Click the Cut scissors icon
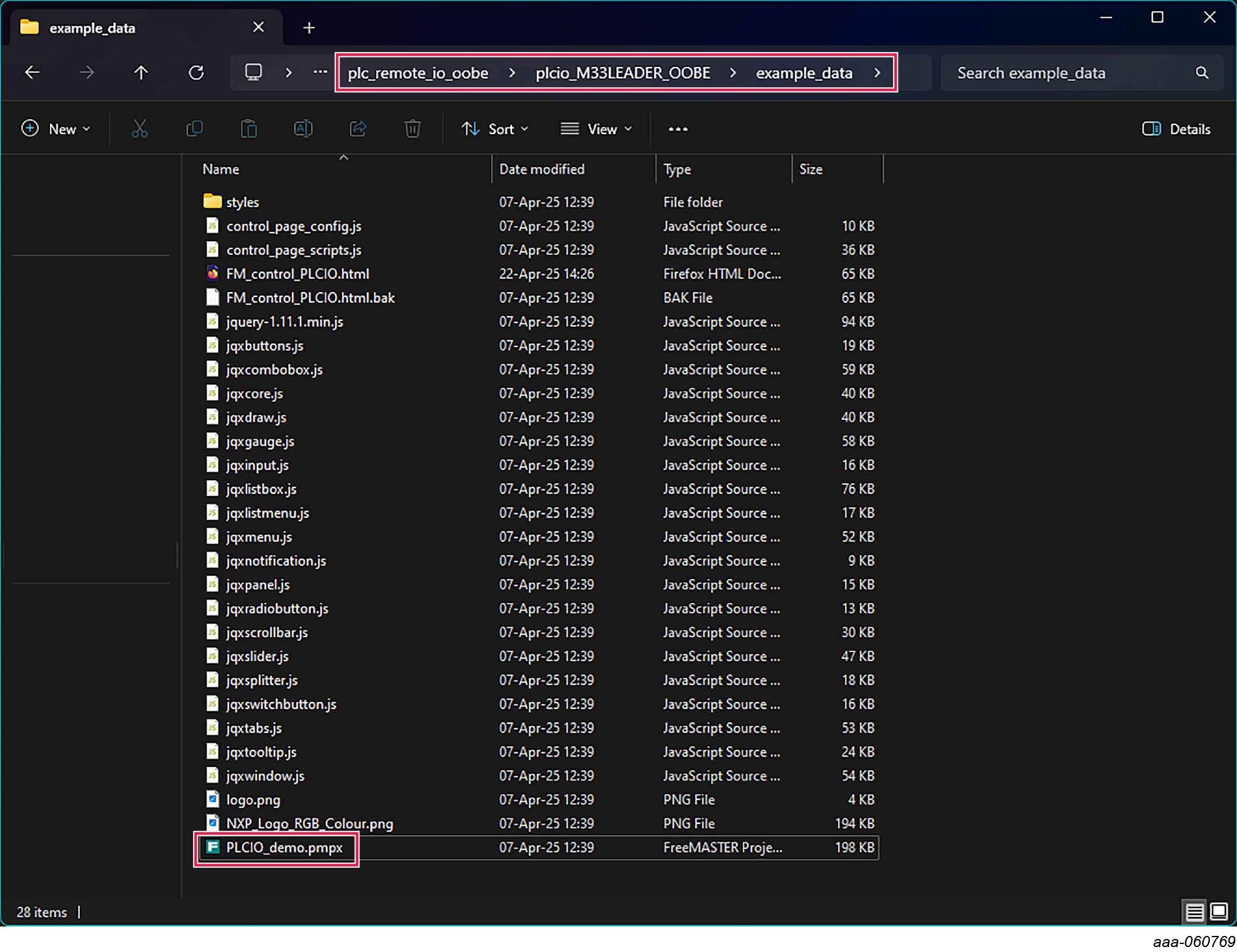The width and height of the screenshot is (1237, 952). (140, 129)
